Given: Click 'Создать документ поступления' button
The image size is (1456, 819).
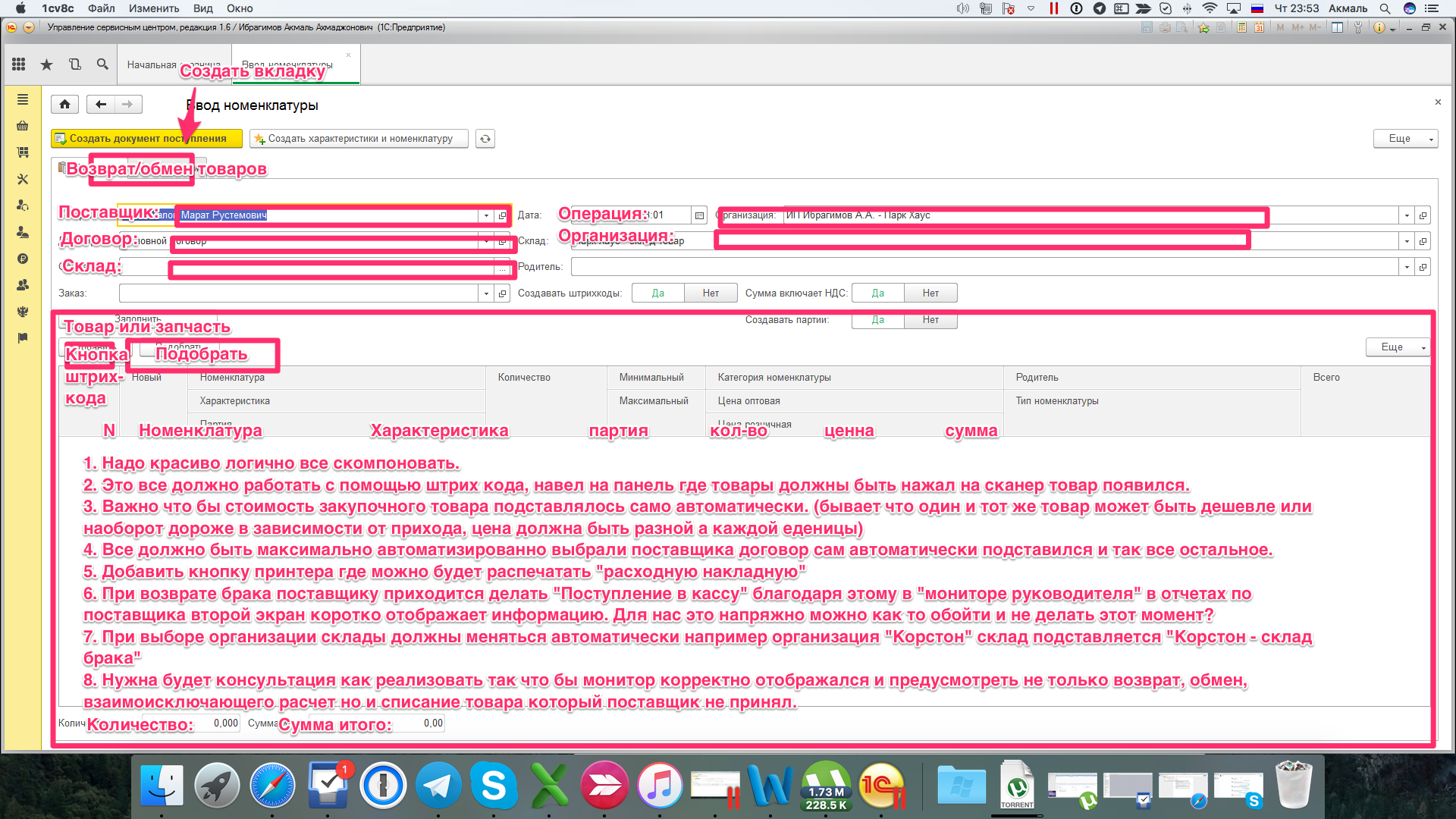Looking at the screenshot, I should (146, 139).
